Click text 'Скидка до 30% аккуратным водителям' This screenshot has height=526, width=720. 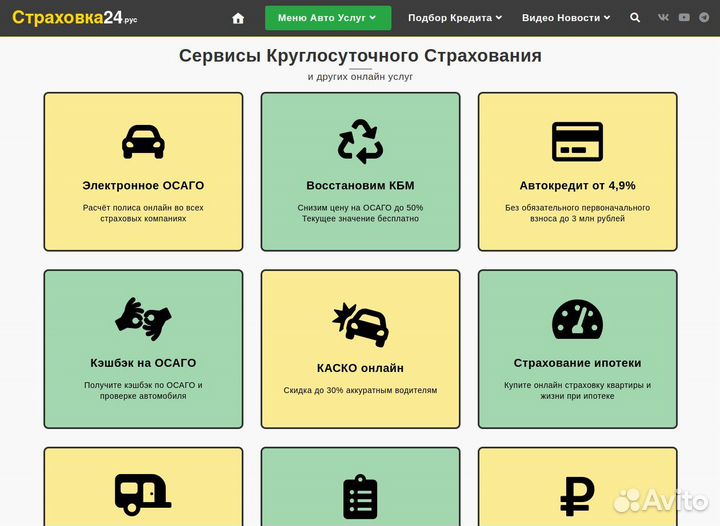(x=360, y=390)
